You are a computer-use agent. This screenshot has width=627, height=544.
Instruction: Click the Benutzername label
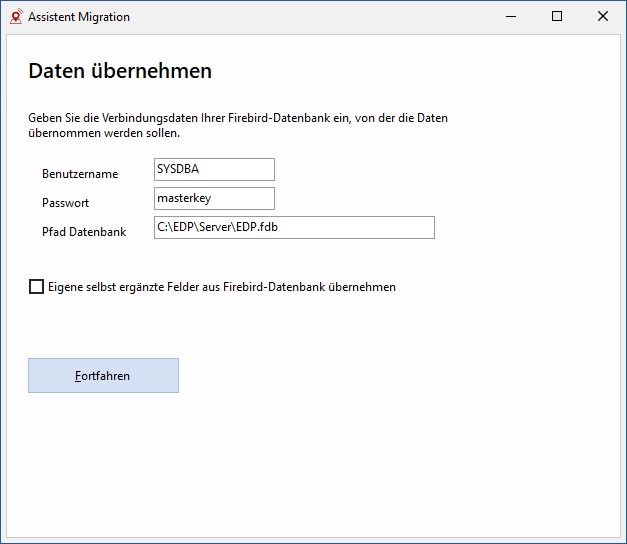click(80, 174)
